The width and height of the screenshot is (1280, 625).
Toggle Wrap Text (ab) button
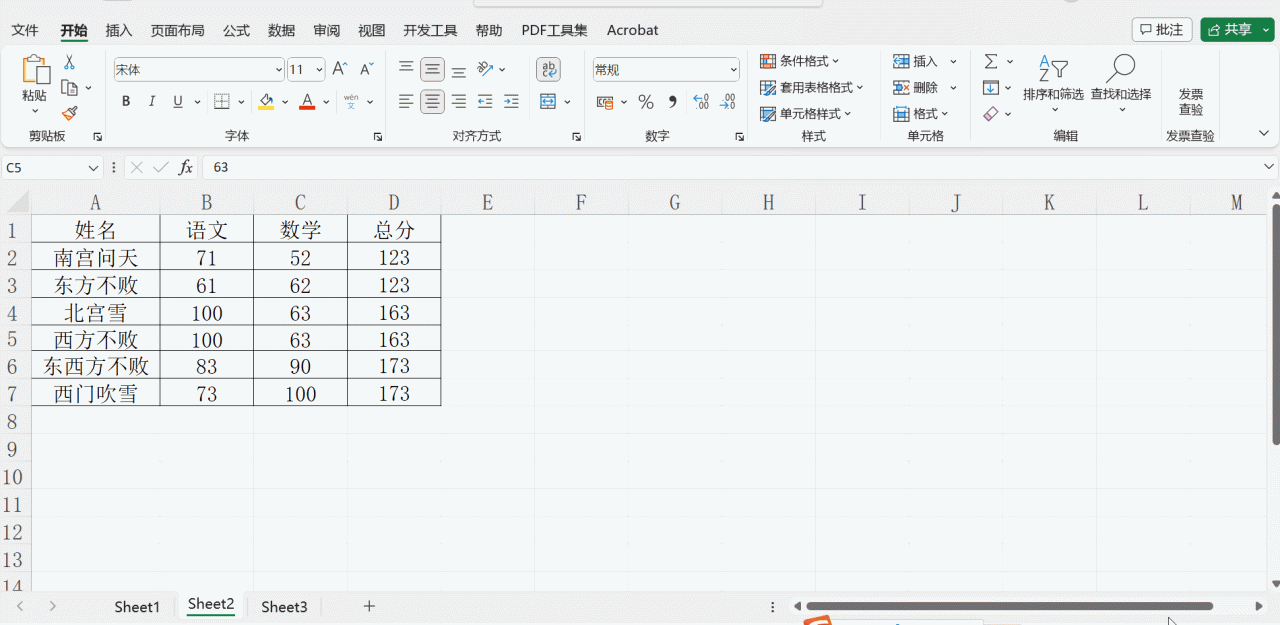[x=548, y=69]
